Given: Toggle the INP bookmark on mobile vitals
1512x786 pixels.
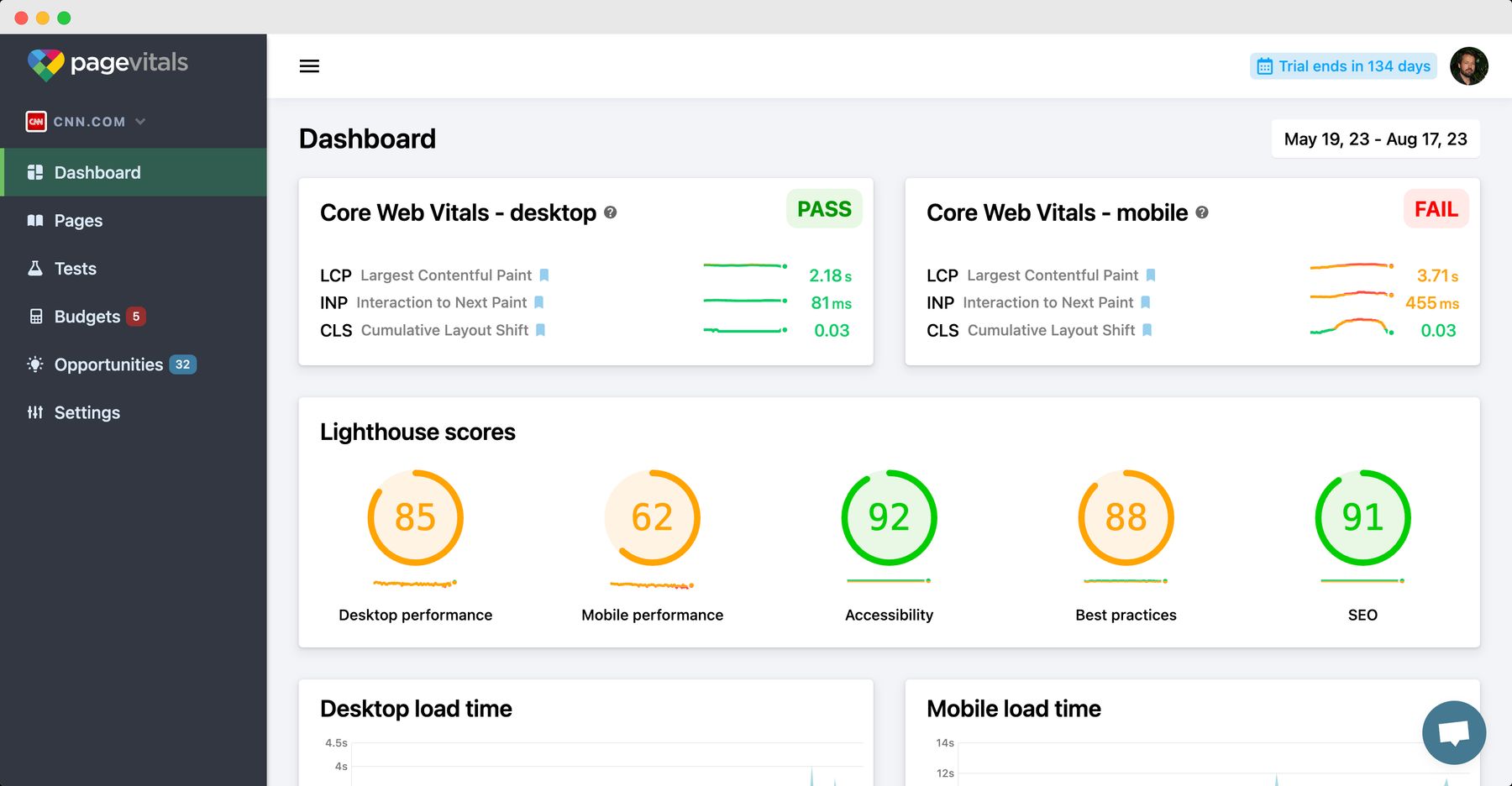Looking at the screenshot, I should pyautogui.click(x=1147, y=302).
